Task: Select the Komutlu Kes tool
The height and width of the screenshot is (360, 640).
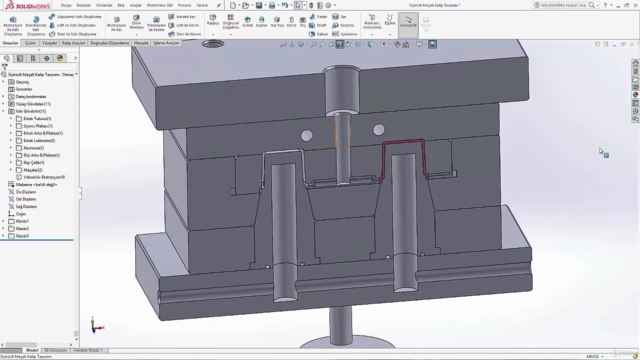Action: [x=182, y=17]
